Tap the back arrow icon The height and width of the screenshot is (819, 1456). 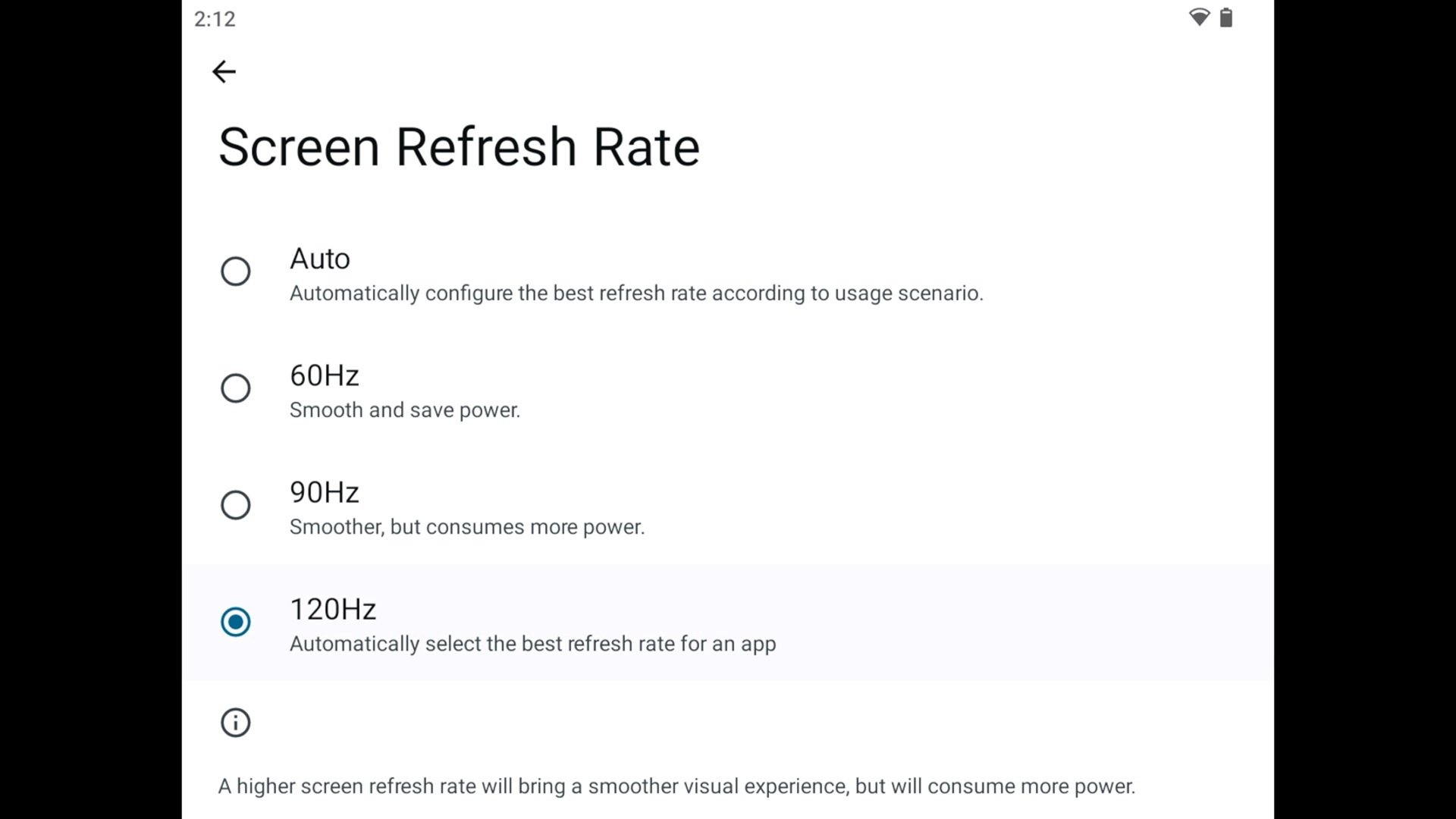[224, 71]
